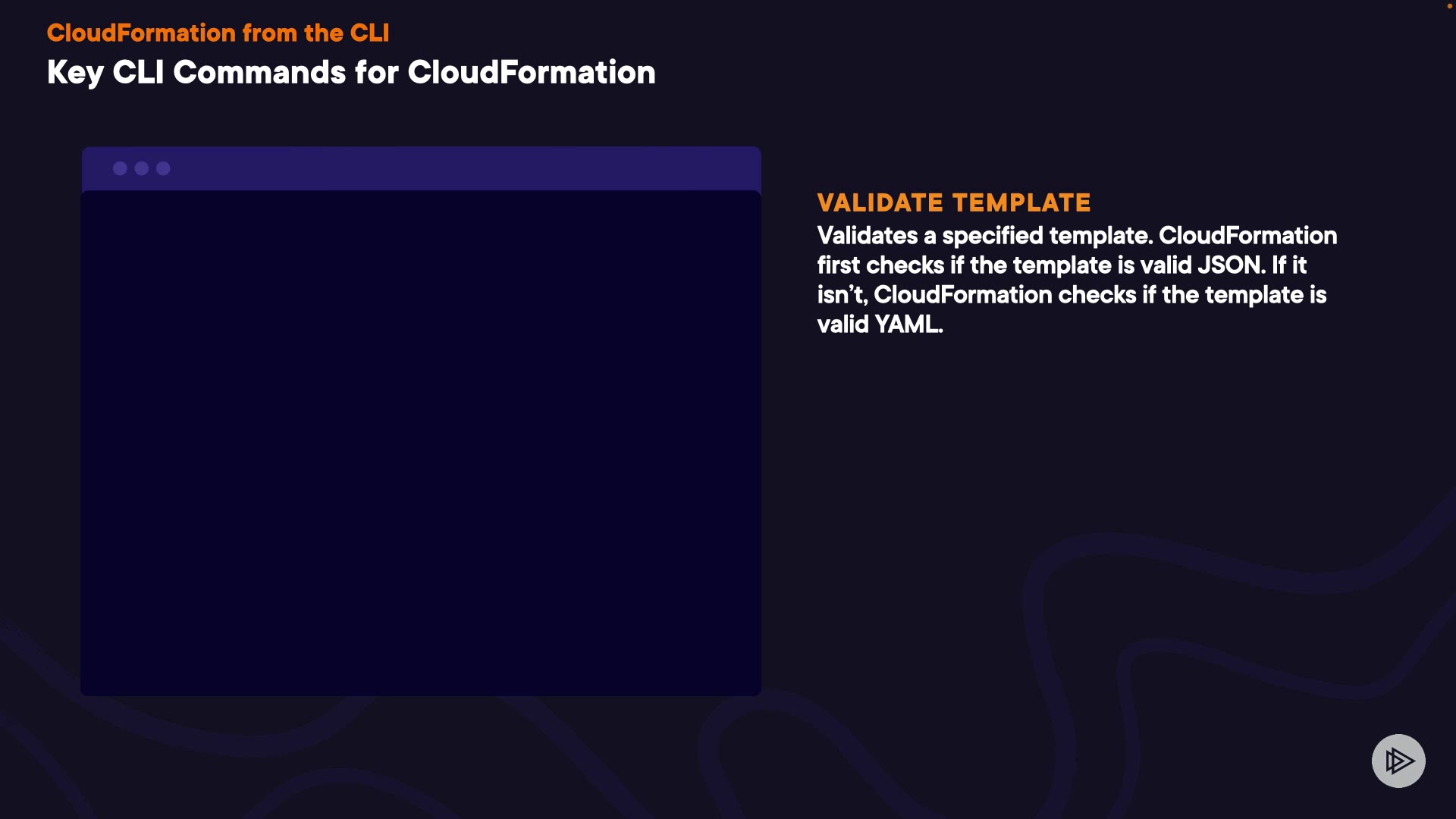The height and width of the screenshot is (819, 1456).
Task: Select the "Key CLI Commands for CloudFormation" title
Action: click(351, 73)
